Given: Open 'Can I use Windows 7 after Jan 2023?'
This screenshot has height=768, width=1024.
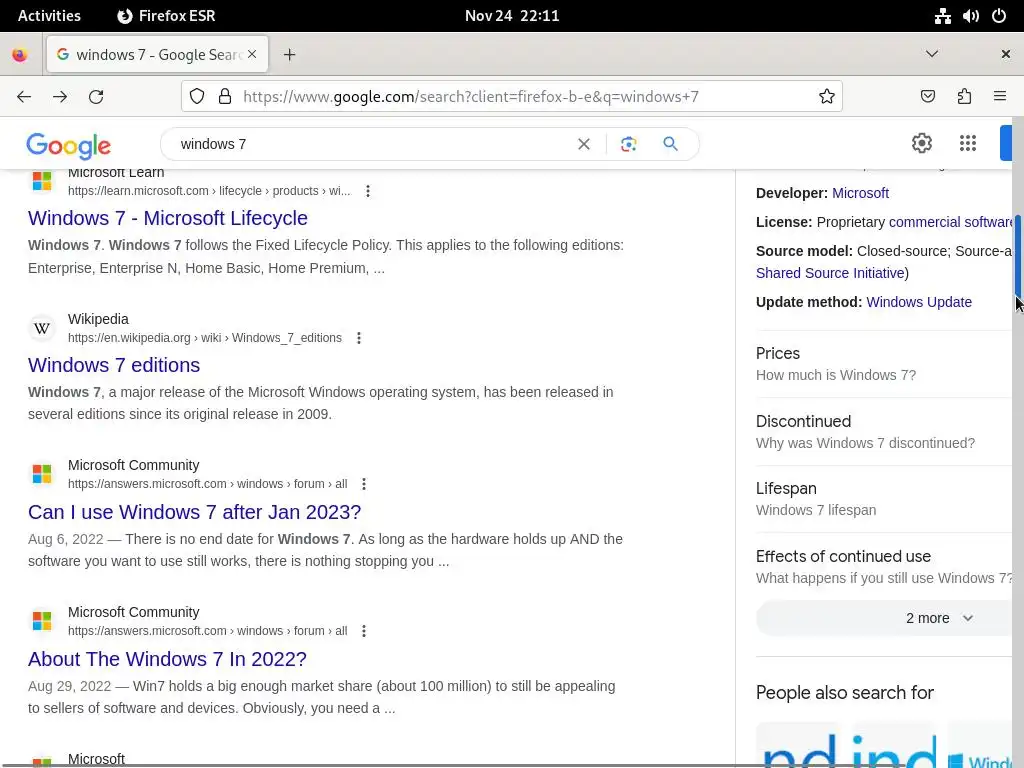Looking at the screenshot, I should [x=195, y=512].
